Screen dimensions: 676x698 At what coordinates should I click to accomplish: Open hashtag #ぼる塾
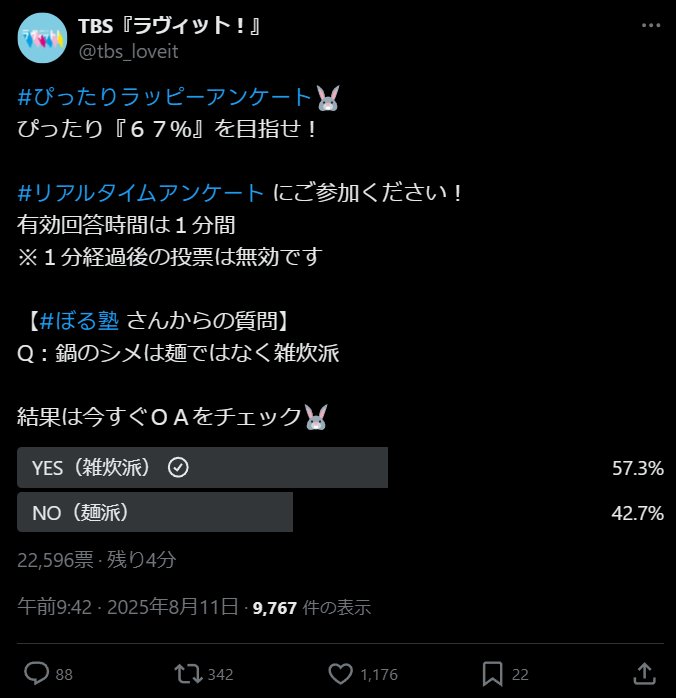(x=79, y=321)
